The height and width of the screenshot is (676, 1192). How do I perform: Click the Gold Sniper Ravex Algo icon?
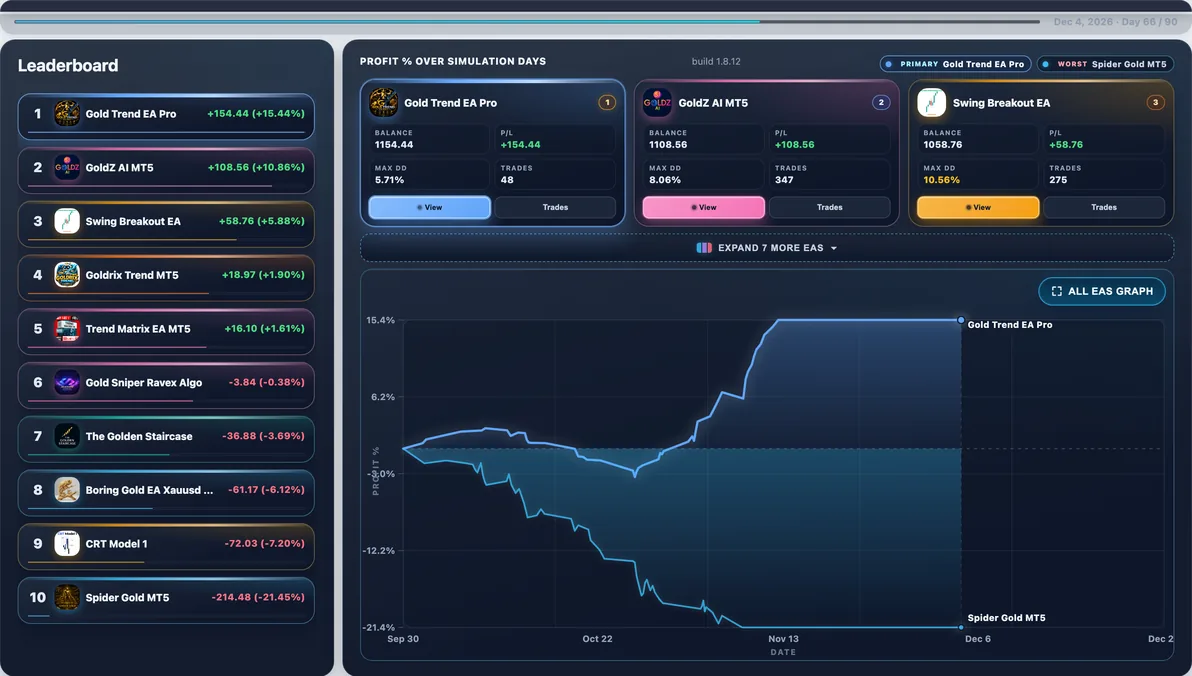(67, 382)
